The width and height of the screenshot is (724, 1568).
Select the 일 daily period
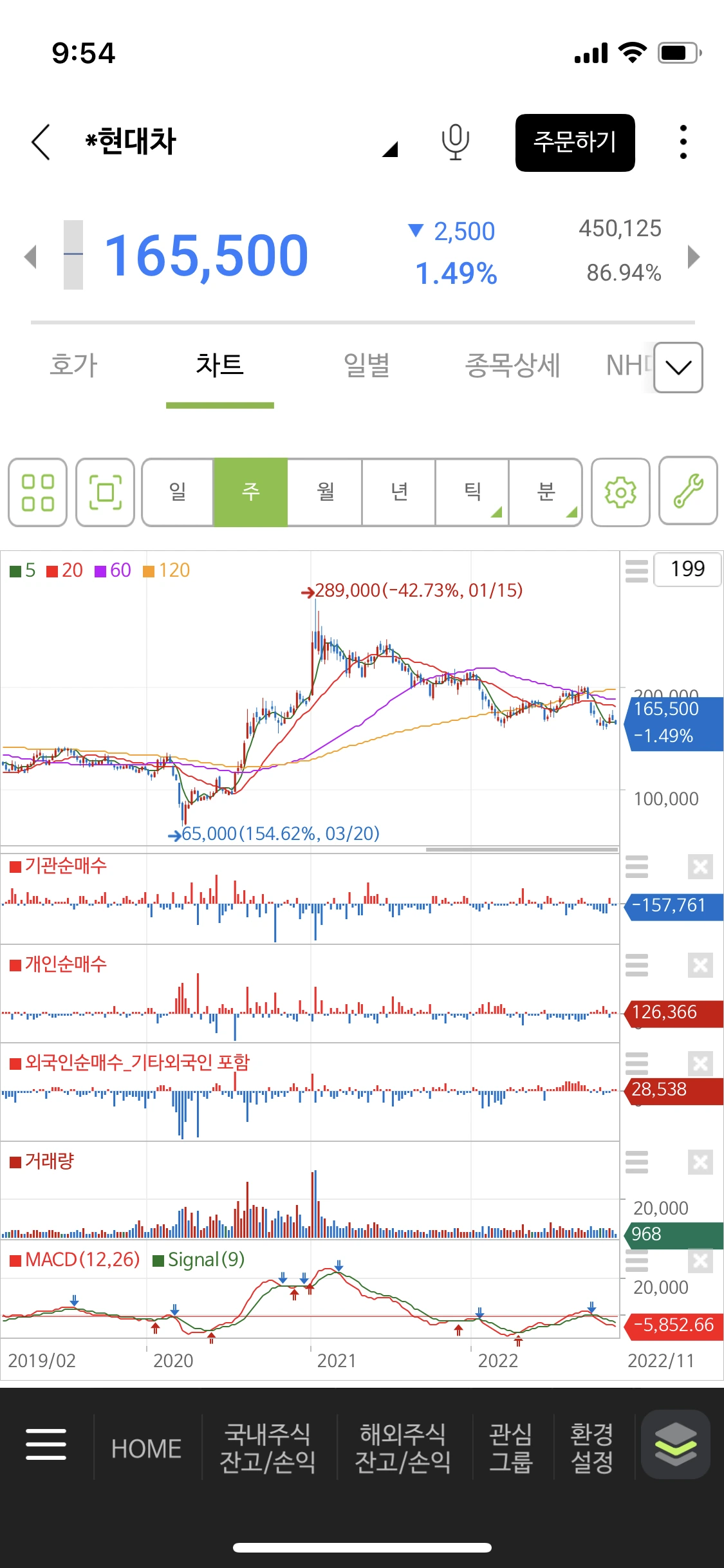pyautogui.click(x=178, y=492)
